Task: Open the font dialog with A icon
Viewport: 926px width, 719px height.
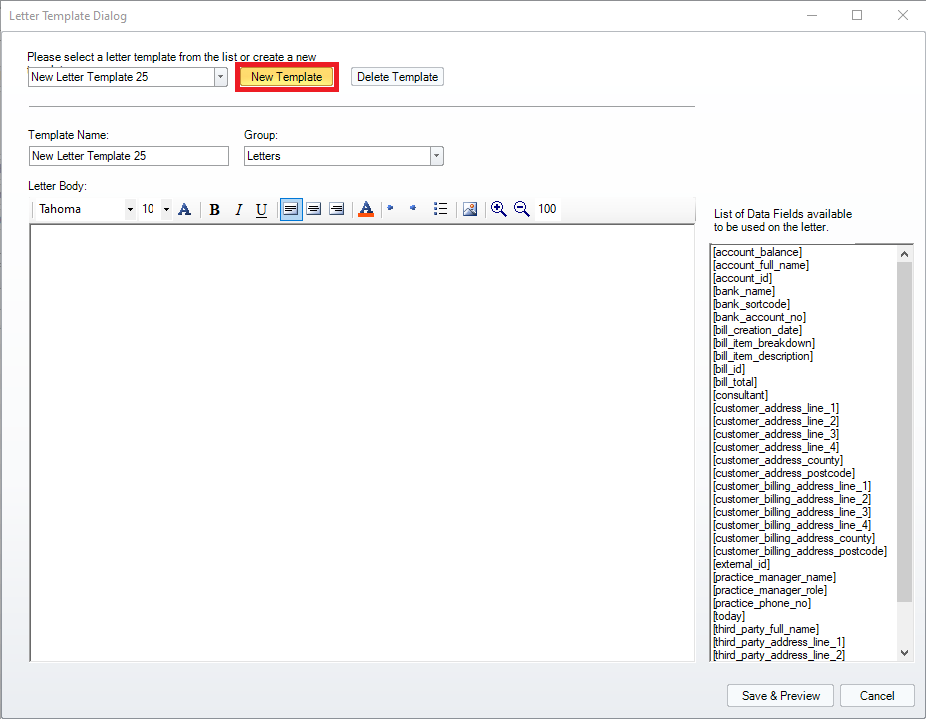Action: coord(184,209)
